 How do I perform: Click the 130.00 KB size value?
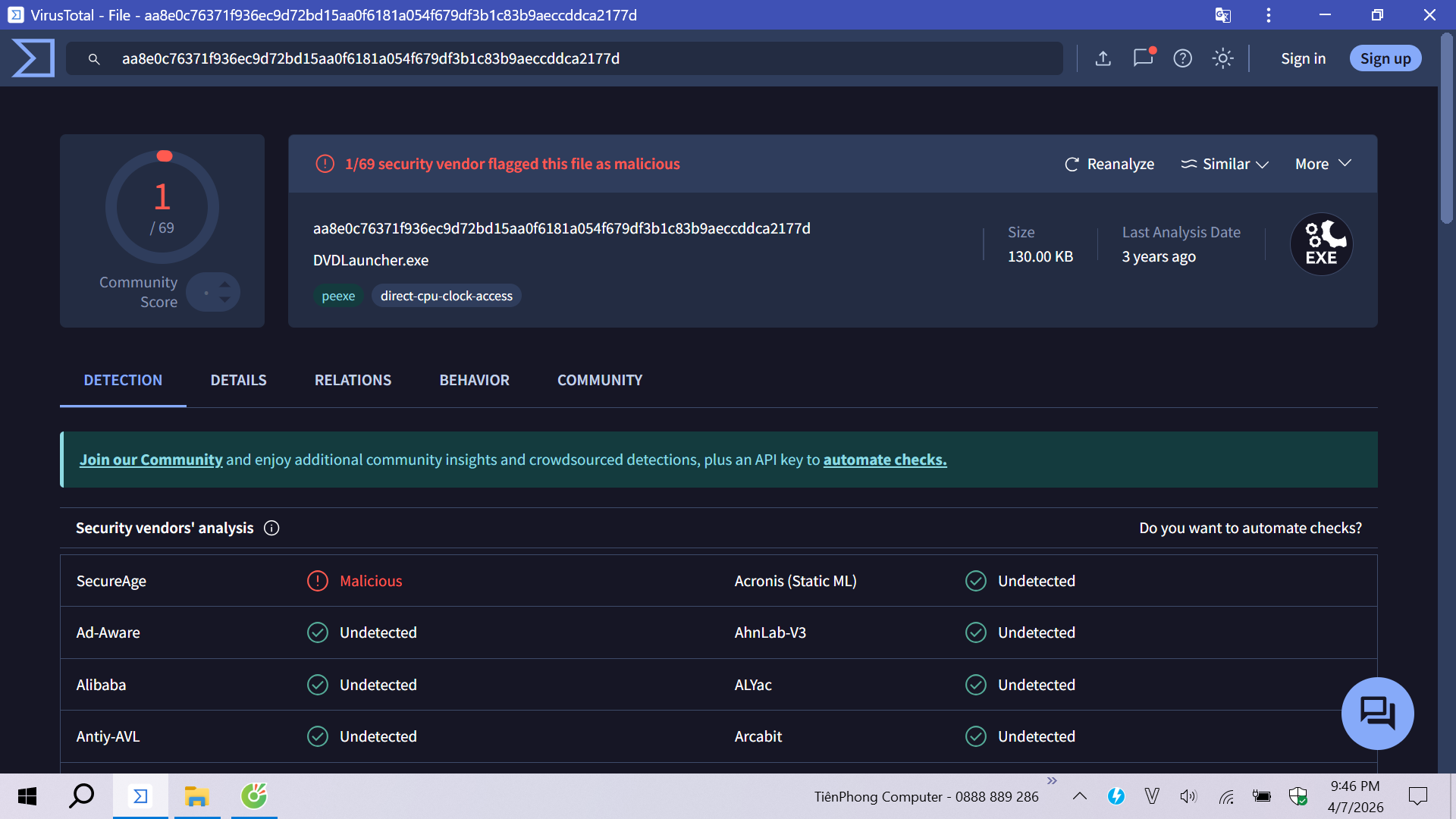click(1040, 256)
